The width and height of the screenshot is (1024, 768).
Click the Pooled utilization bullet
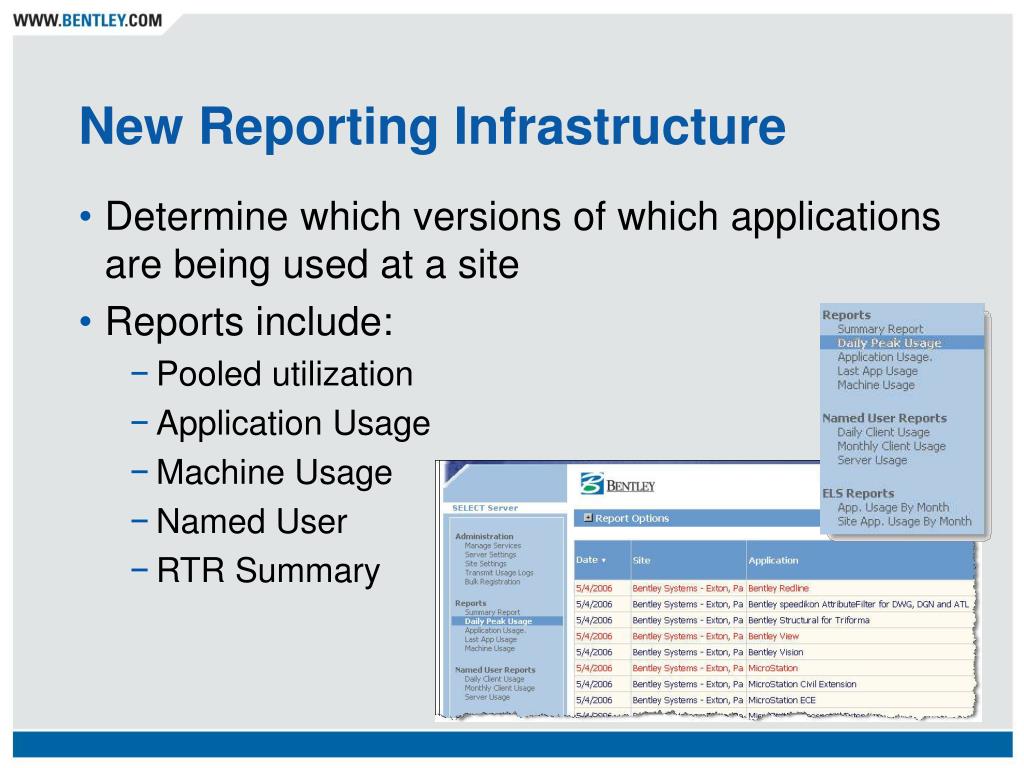pyautogui.click(x=285, y=375)
